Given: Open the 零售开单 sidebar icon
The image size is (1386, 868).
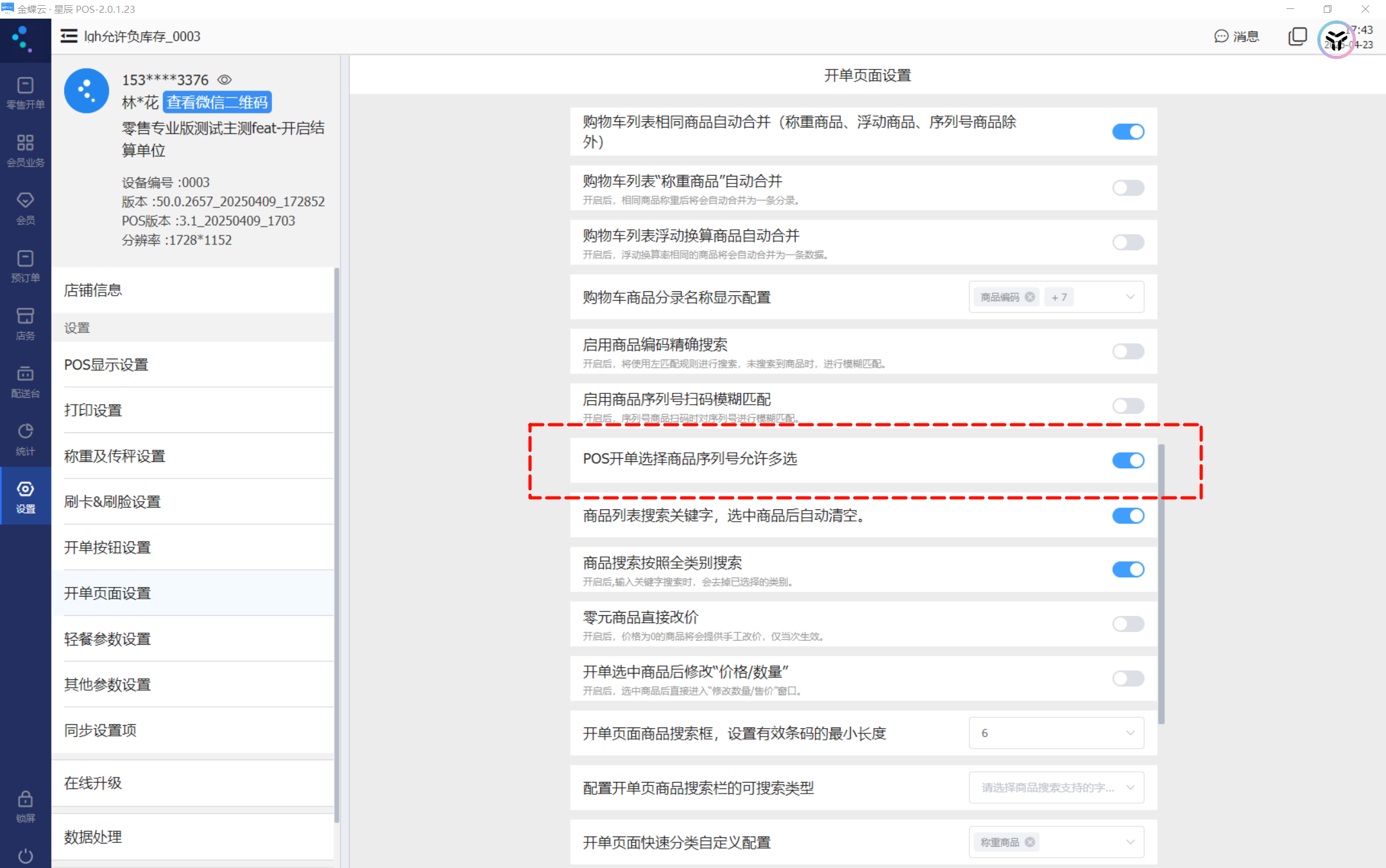Looking at the screenshot, I should 25,93.
